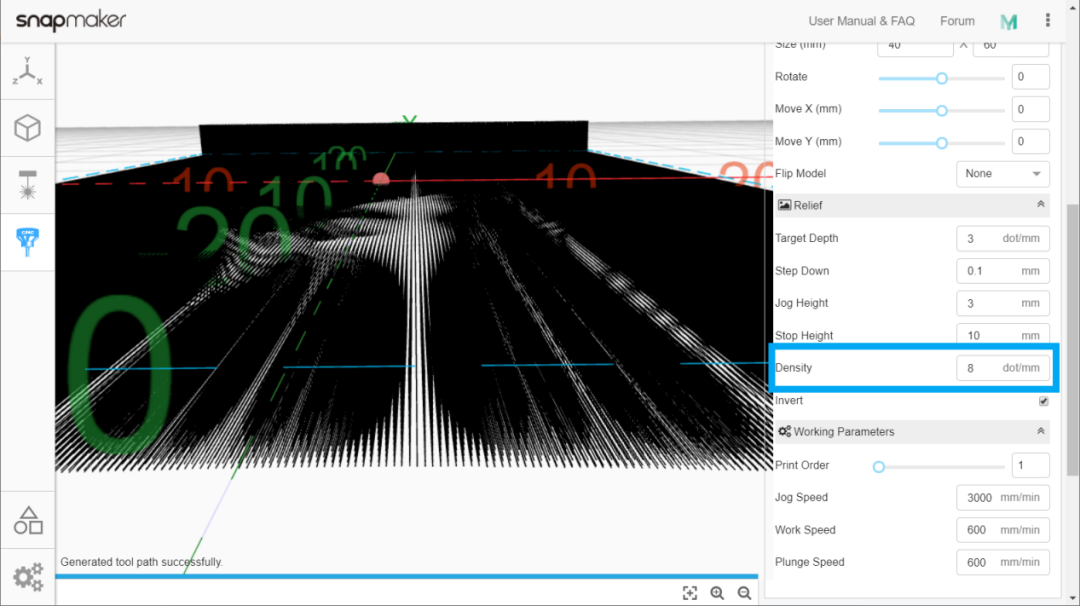Open the shapes case library icon
Screen dimensions: 1080x606
28,521
